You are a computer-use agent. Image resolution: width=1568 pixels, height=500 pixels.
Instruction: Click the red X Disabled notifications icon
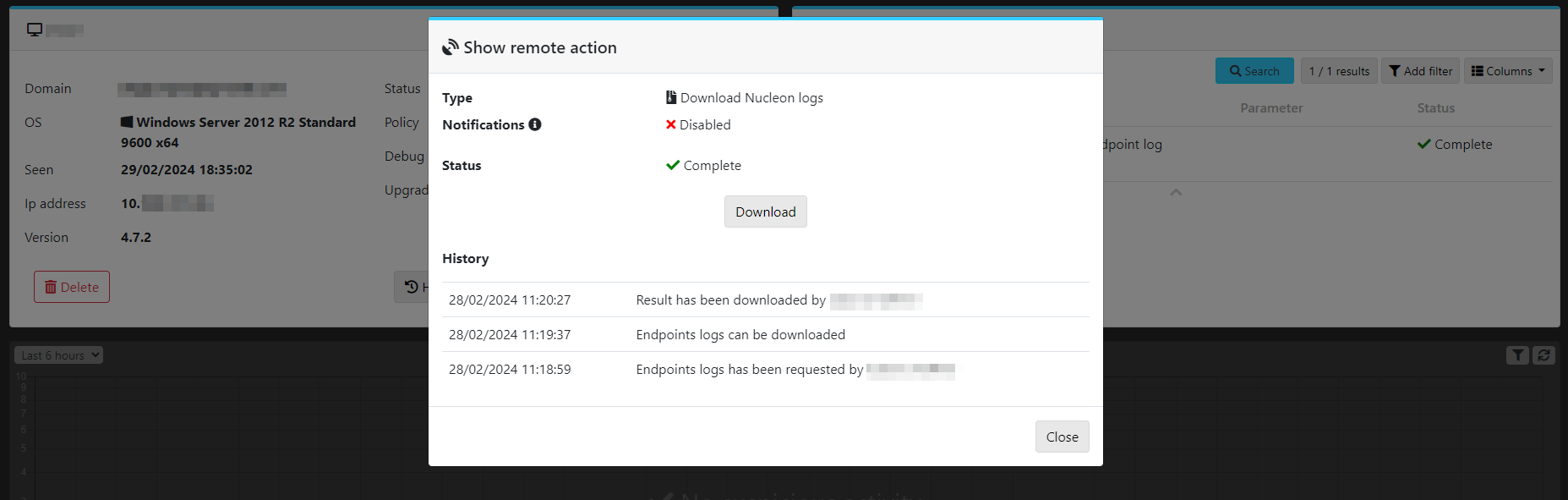coord(671,124)
